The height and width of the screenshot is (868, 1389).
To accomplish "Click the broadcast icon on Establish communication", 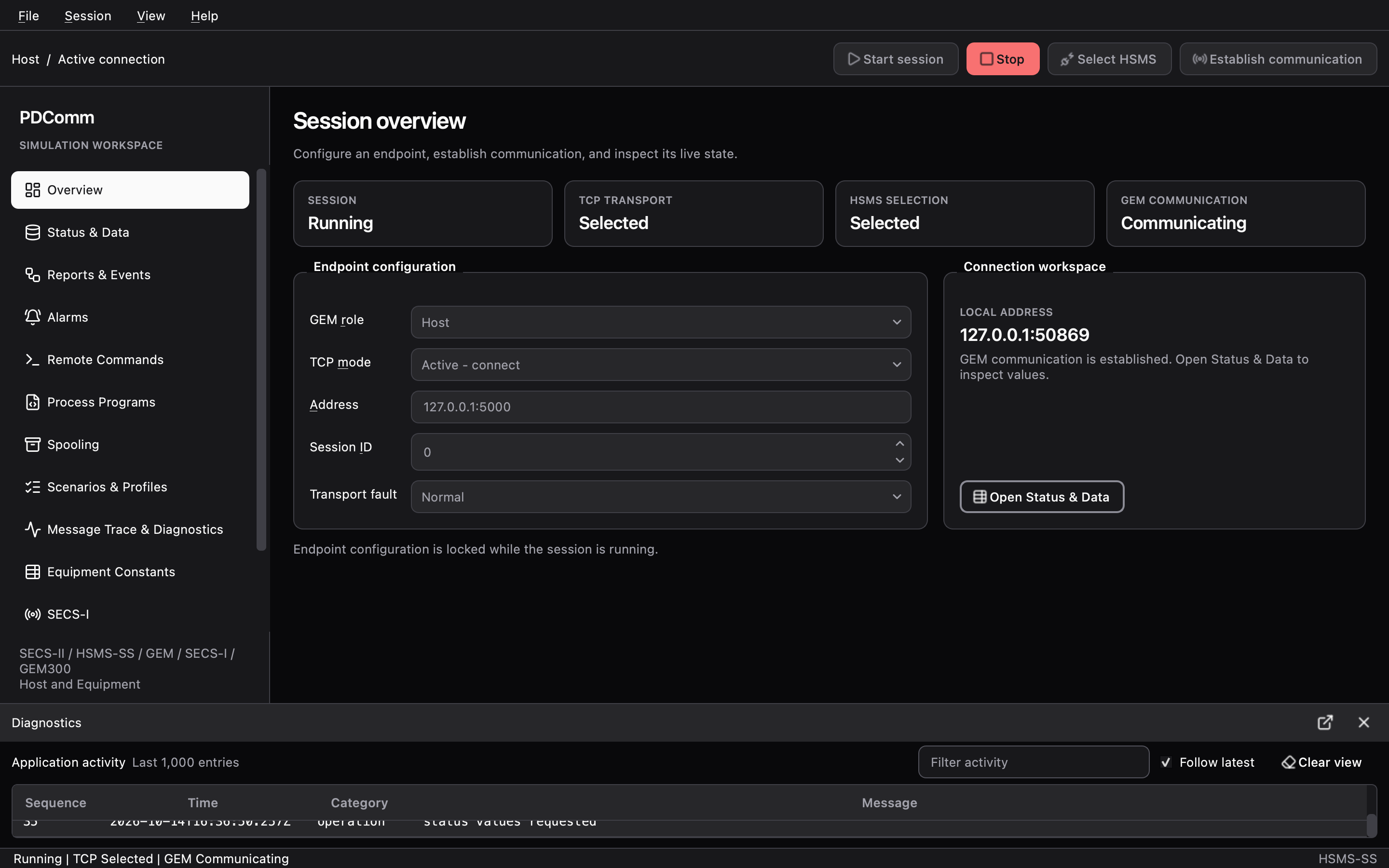I will (x=1199, y=59).
